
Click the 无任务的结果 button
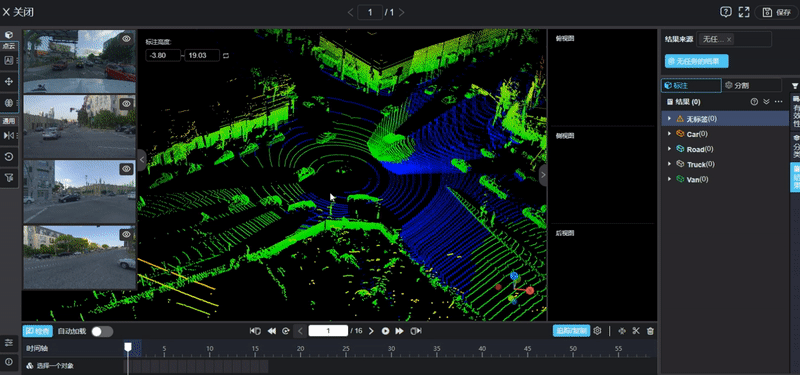click(x=696, y=61)
